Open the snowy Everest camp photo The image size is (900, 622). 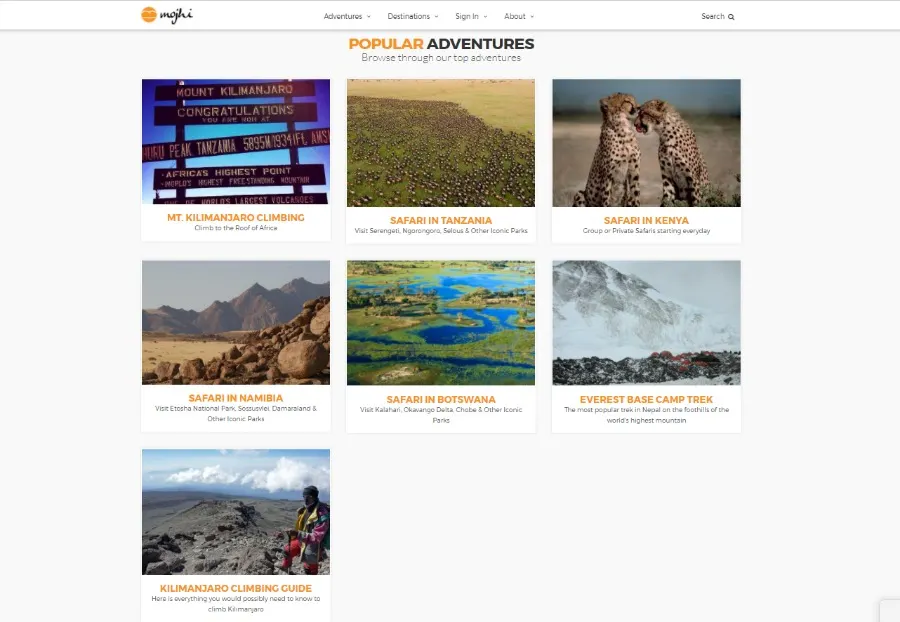click(x=646, y=322)
